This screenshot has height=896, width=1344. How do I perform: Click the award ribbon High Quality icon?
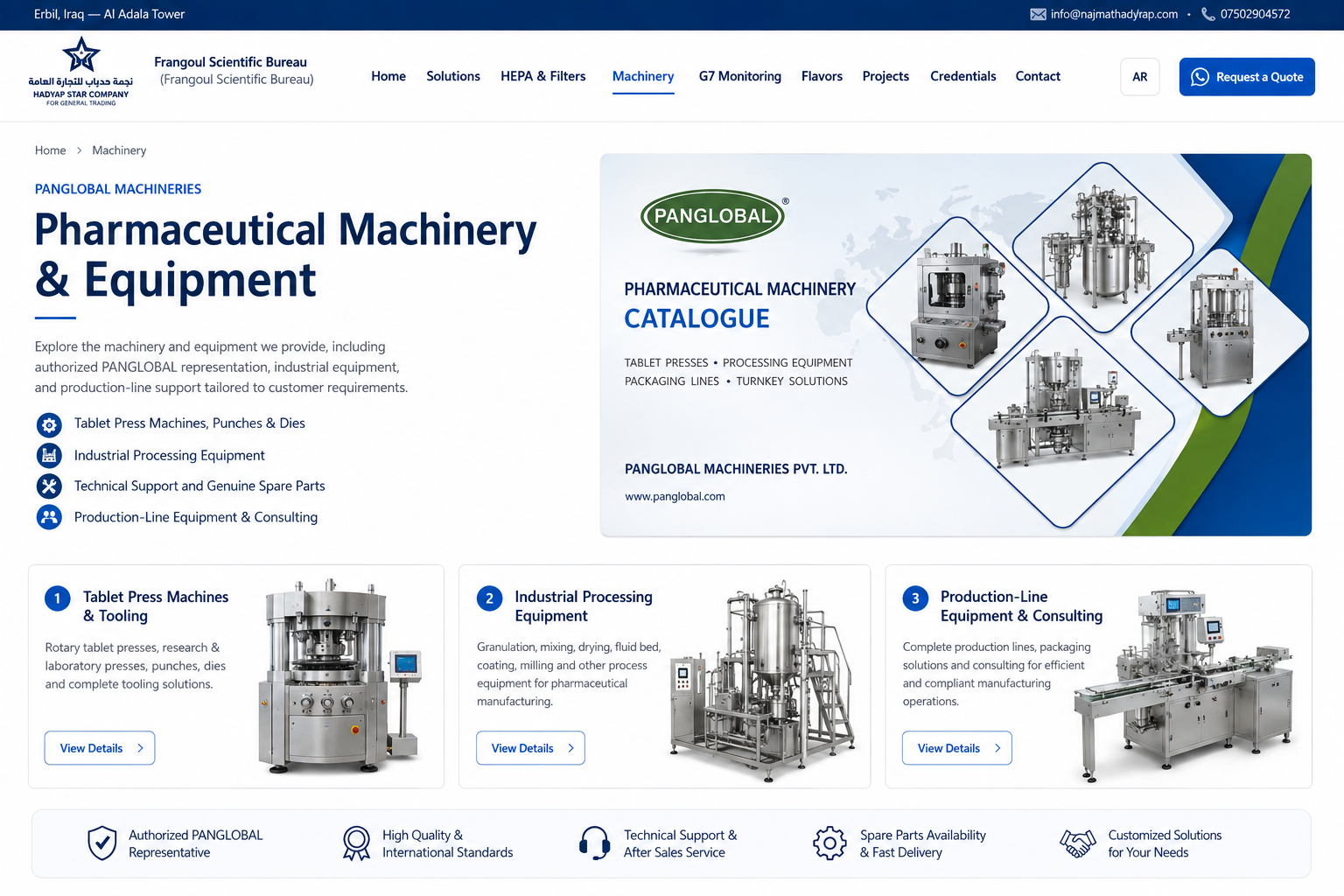356,843
